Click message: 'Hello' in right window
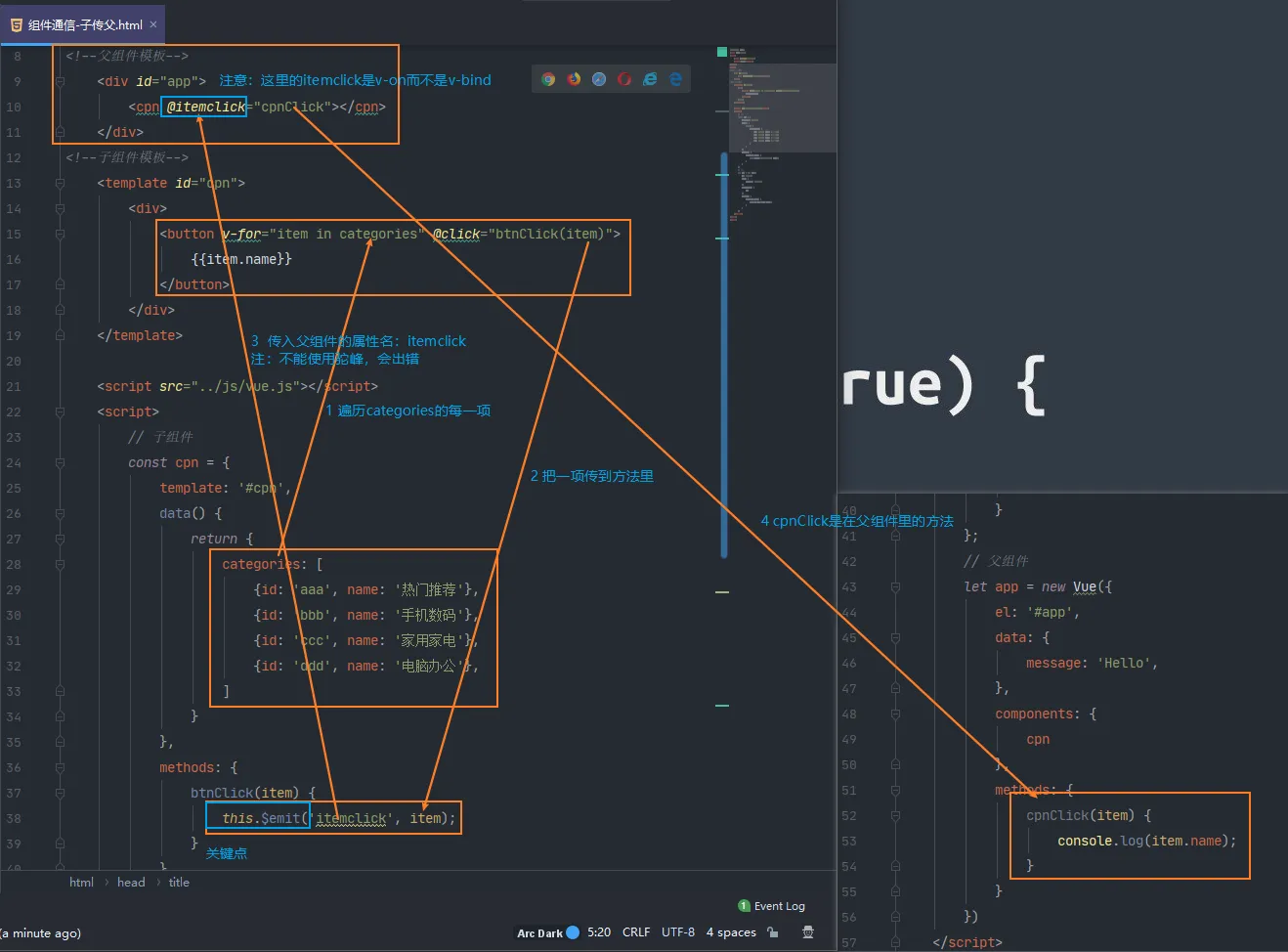 [x=1093, y=663]
